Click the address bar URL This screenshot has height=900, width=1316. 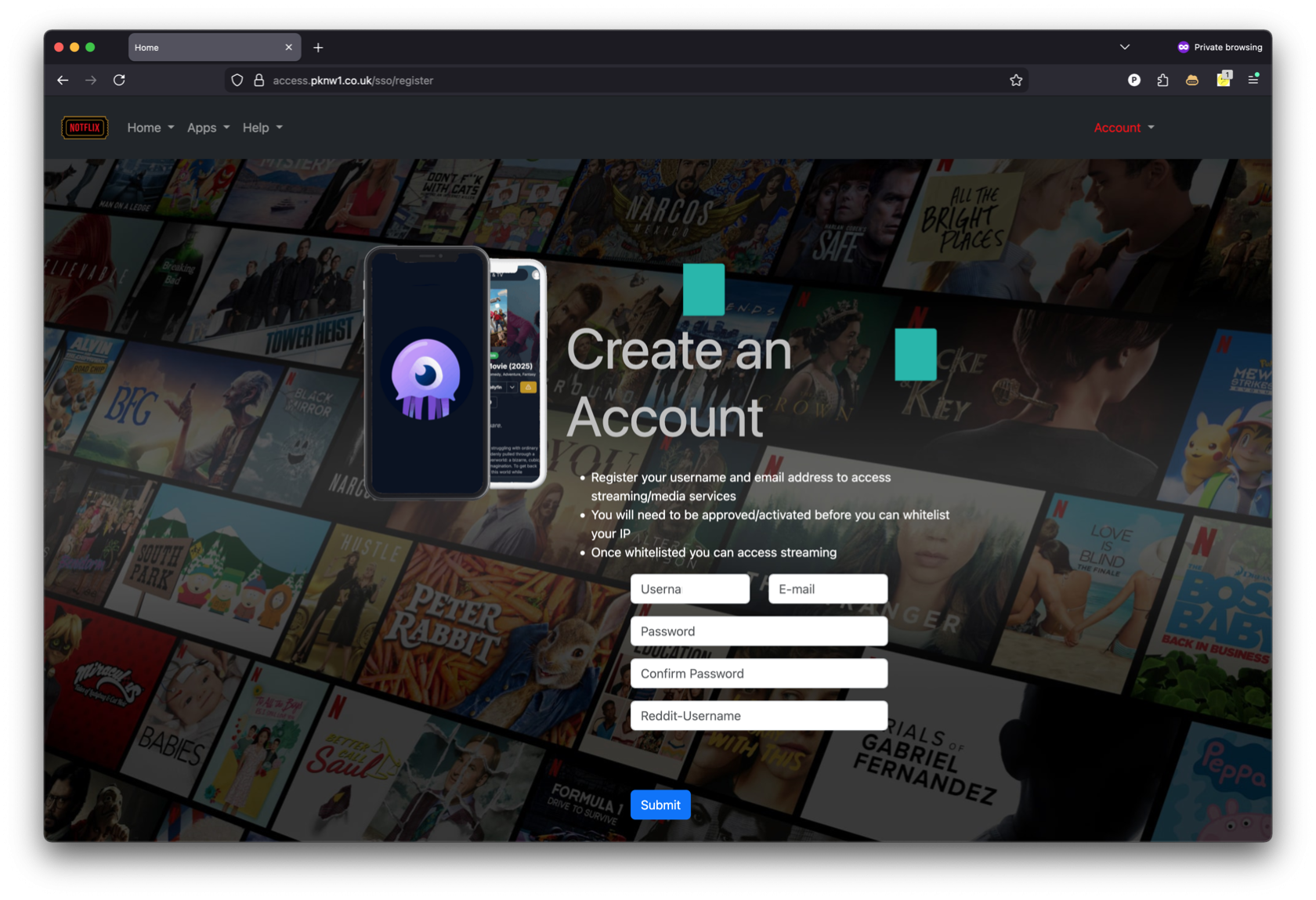tap(353, 80)
